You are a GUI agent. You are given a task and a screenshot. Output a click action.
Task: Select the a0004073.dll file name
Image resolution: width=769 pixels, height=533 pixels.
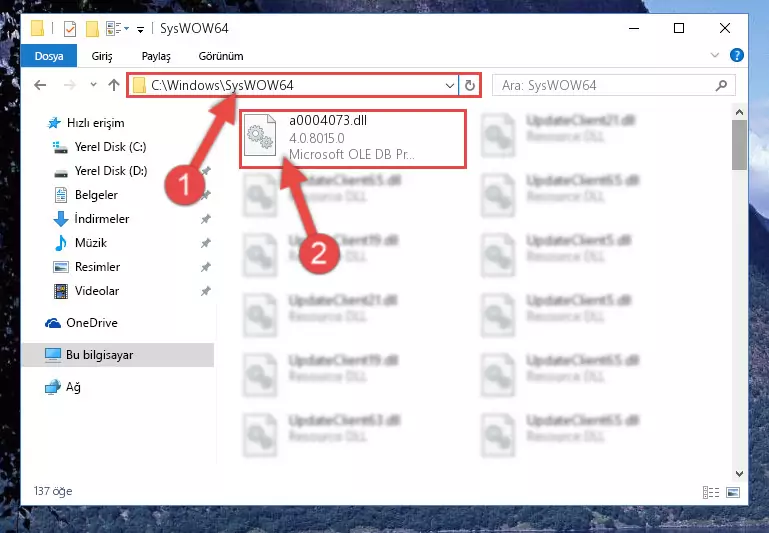point(328,121)
